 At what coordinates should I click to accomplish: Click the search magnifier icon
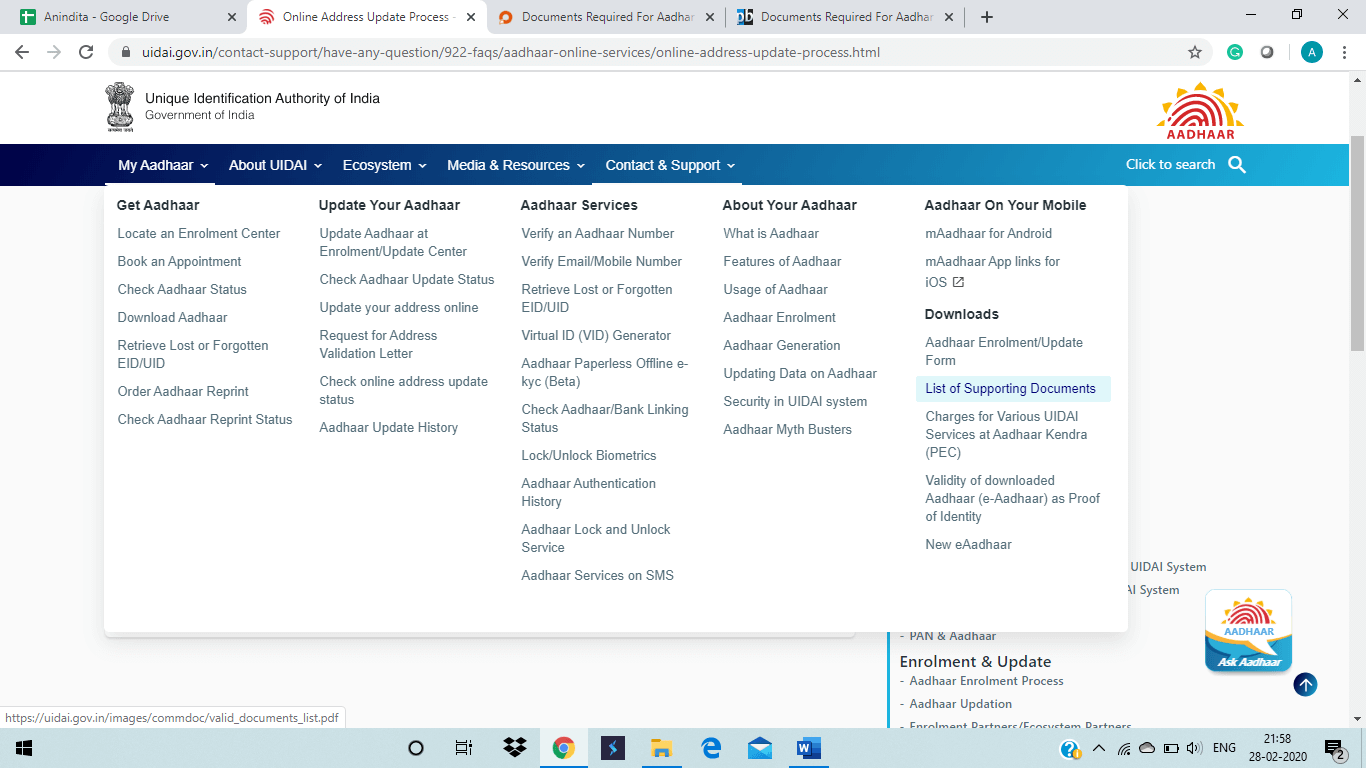[x=1237, y=165]
